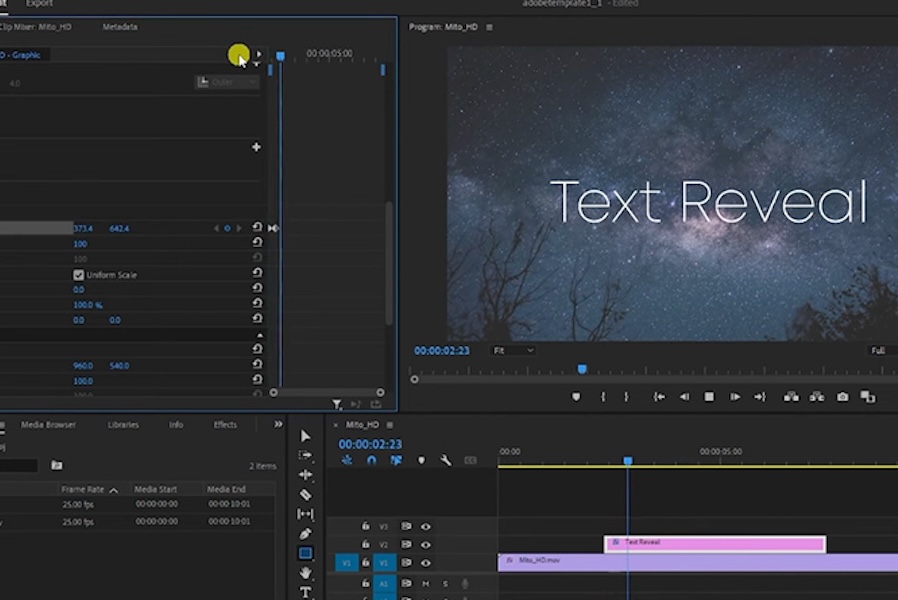Open Comparison View in Program monitor
The image size is (898, 600).
pos(868,397)
